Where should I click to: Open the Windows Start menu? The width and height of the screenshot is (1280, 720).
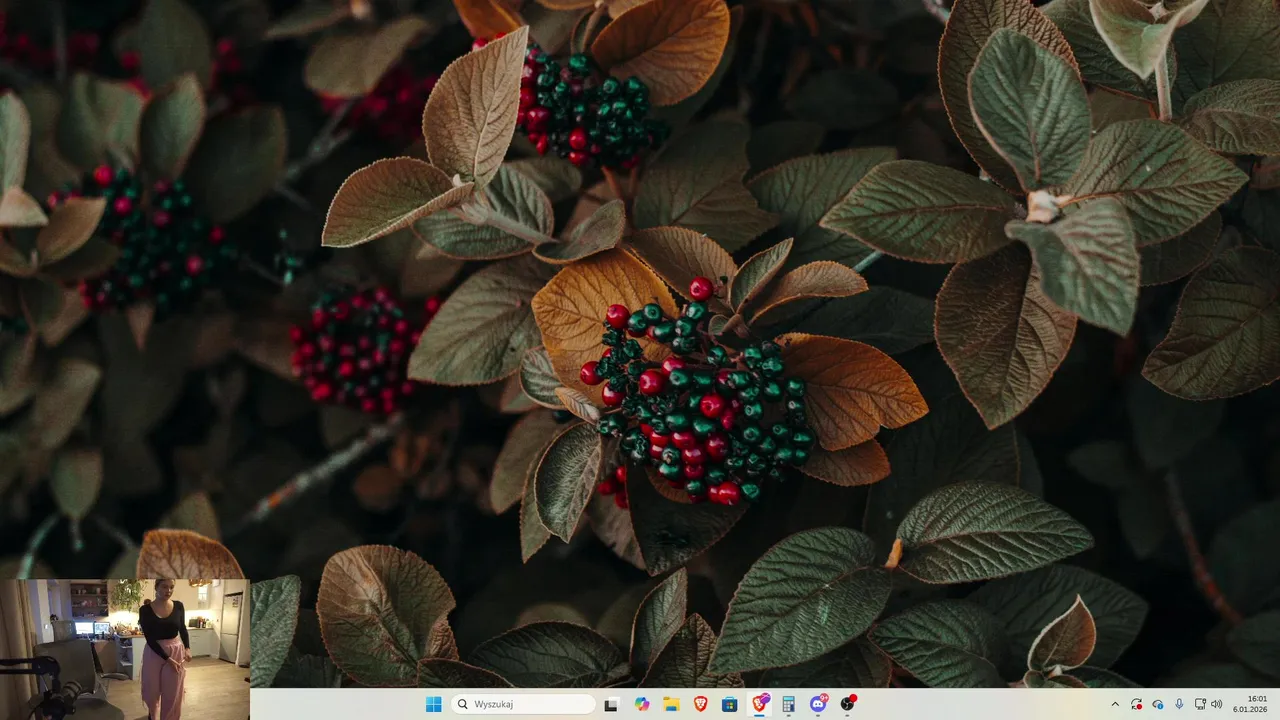[x=433, y=704]
